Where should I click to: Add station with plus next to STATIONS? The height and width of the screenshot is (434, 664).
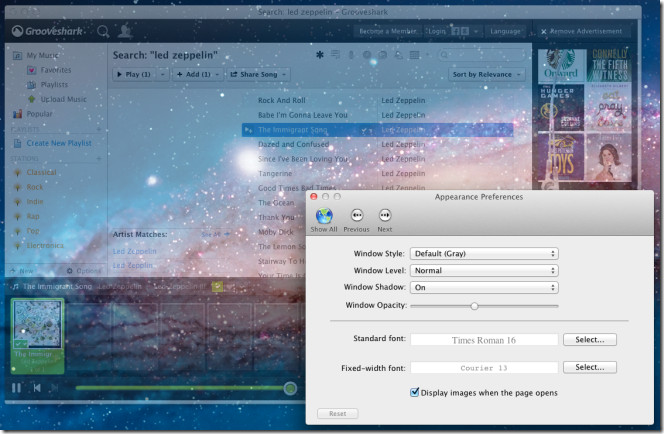(x=99, y=158)
